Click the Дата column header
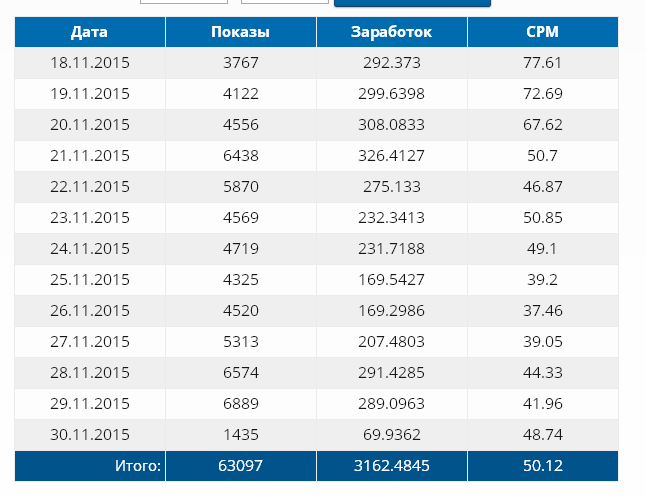The height and width of the screenshot is (497, 646). (x=89, y=32)
